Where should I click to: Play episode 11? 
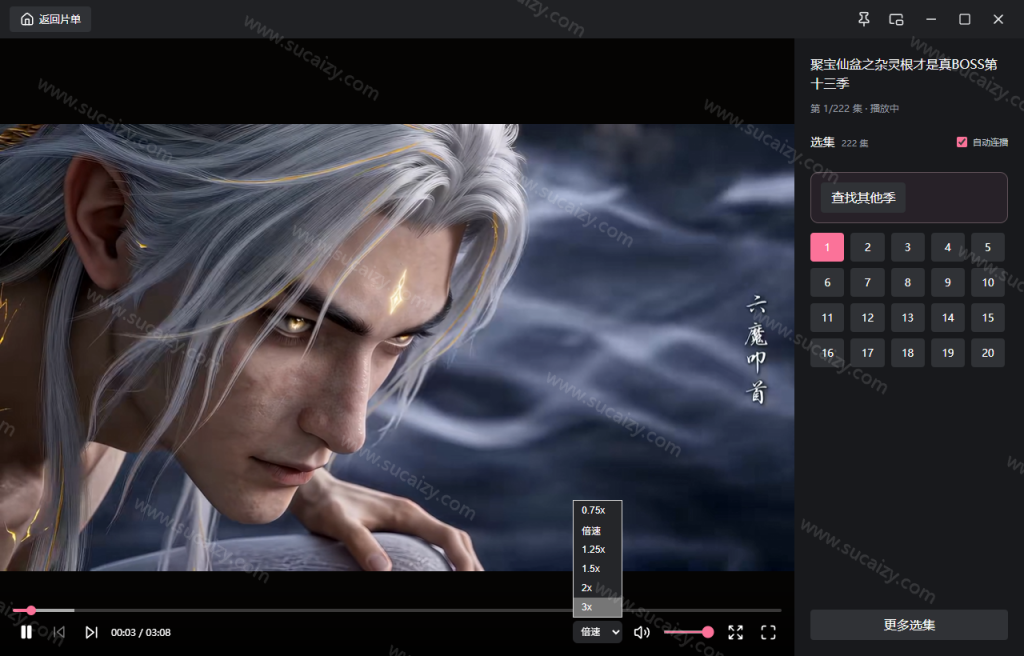(x=827, y=318)
